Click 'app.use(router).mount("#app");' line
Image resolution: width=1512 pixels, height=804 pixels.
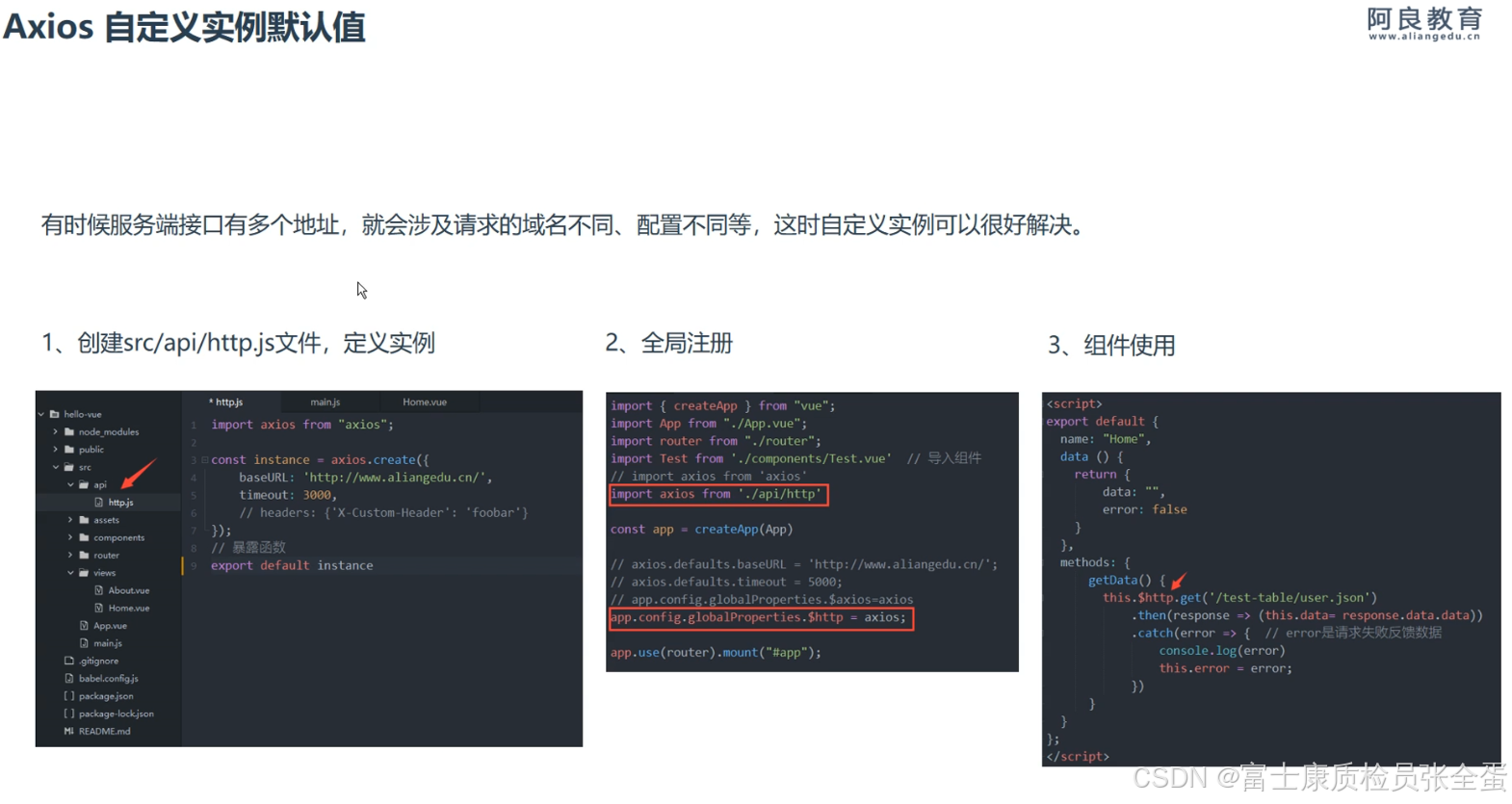[x=717, y=653]
